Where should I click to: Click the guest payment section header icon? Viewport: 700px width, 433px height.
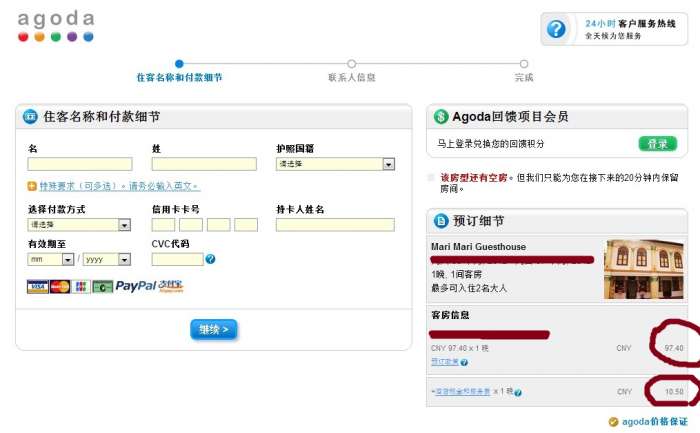pos(30,117)
